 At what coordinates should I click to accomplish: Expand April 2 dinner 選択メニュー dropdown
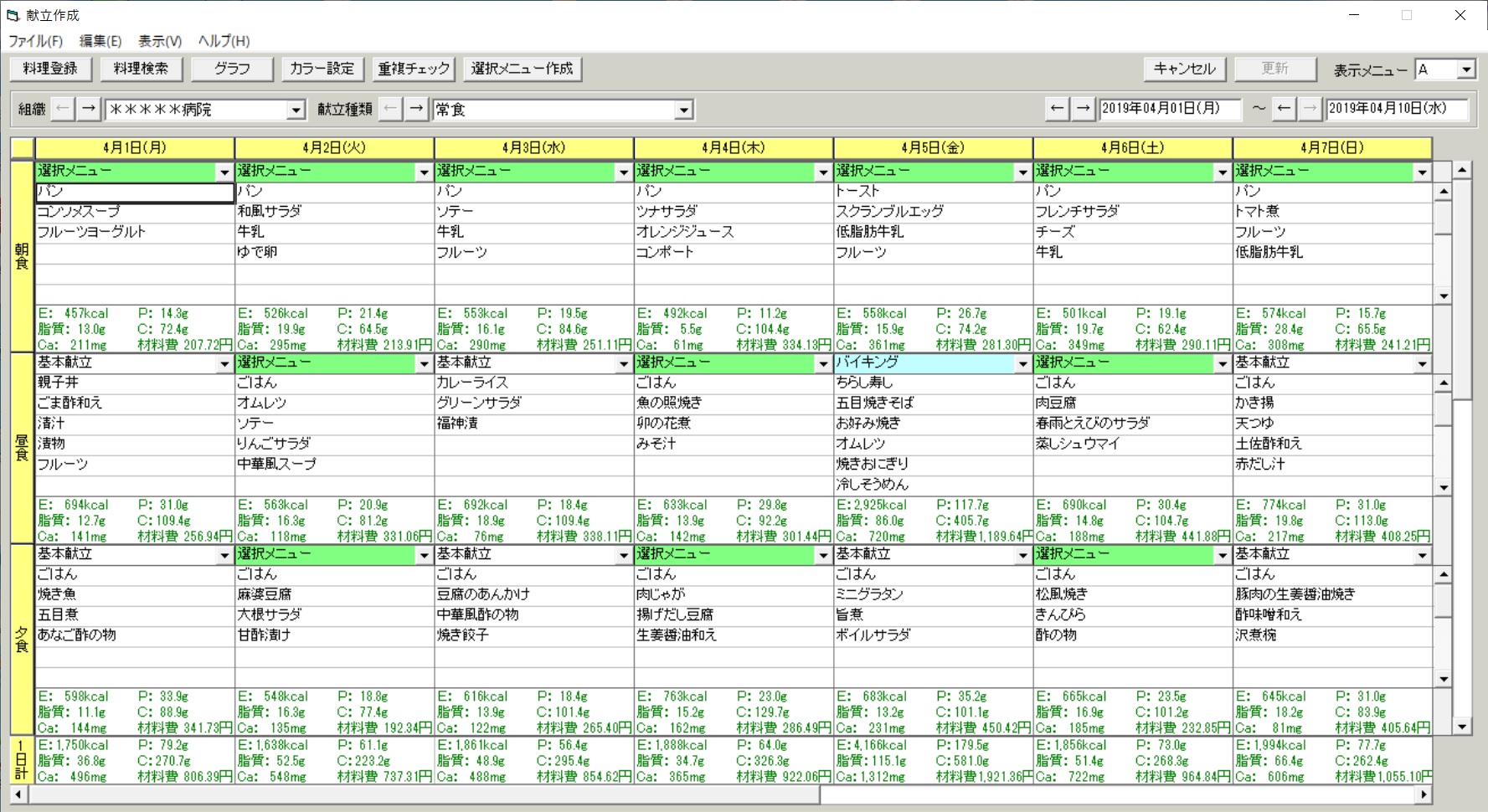pyautogui.click(x=424, y=555)
